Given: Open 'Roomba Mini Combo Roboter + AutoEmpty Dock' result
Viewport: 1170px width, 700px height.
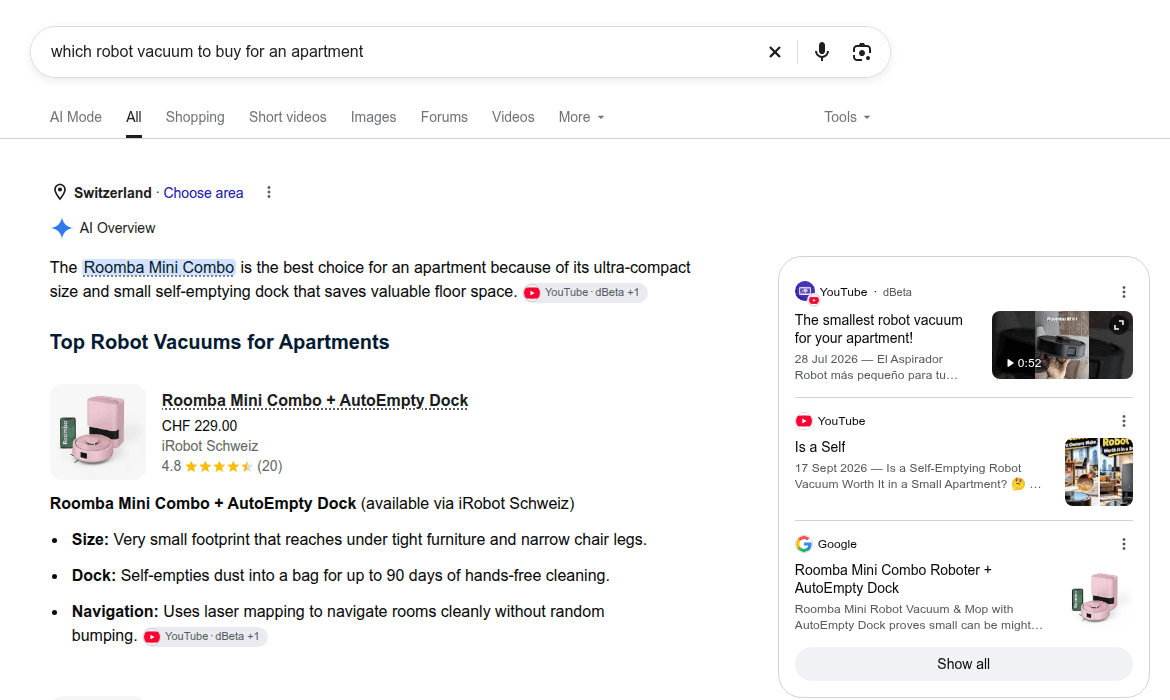Looking at the screenshot, I should [x=892, y=579].
